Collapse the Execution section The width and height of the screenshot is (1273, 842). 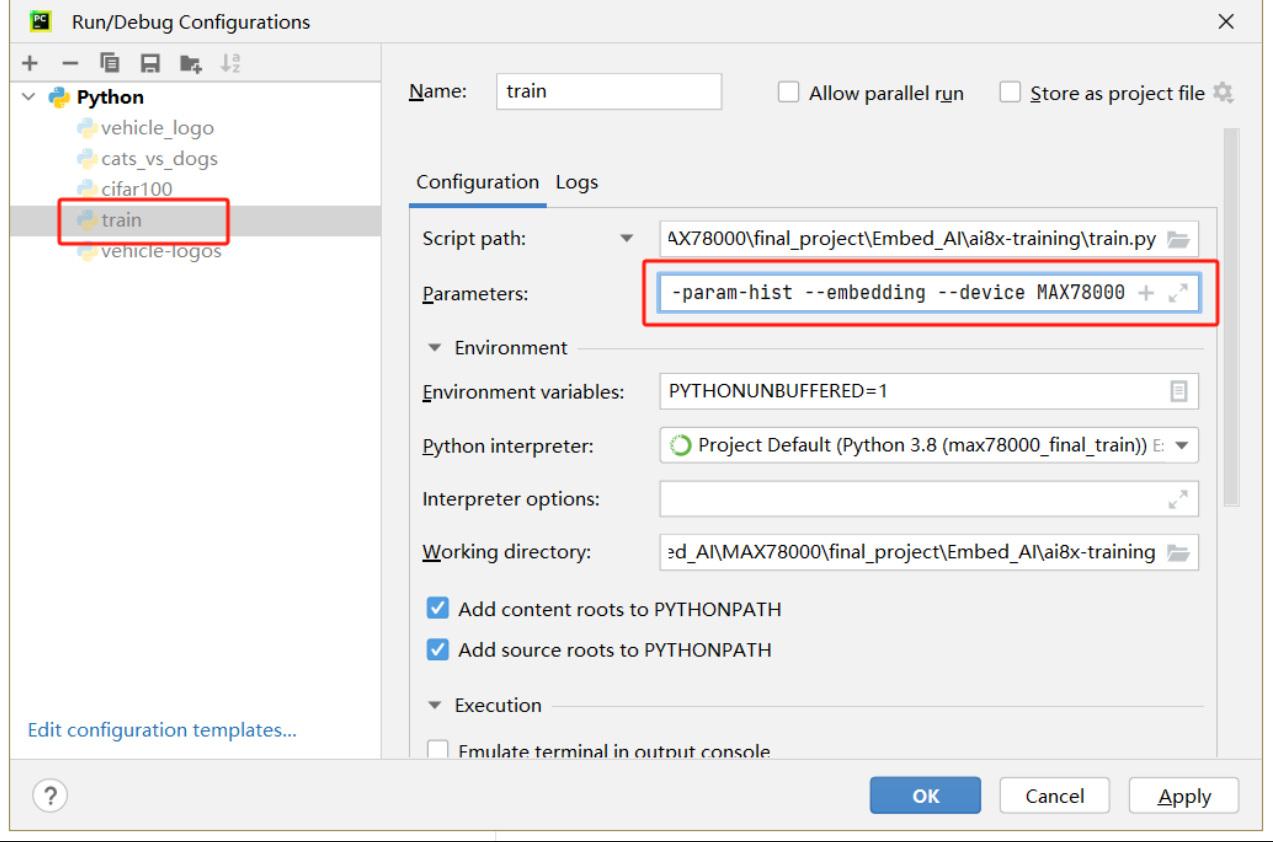434,705
